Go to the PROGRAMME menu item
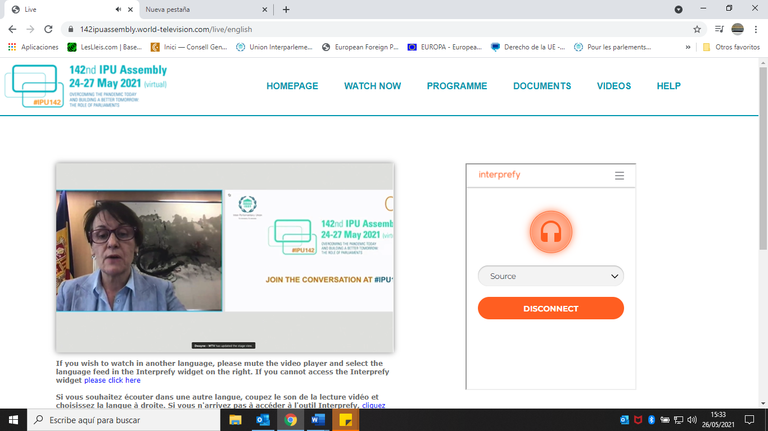Screen dimensions: 768x431 pyautogui.click(x=456, y=86)
